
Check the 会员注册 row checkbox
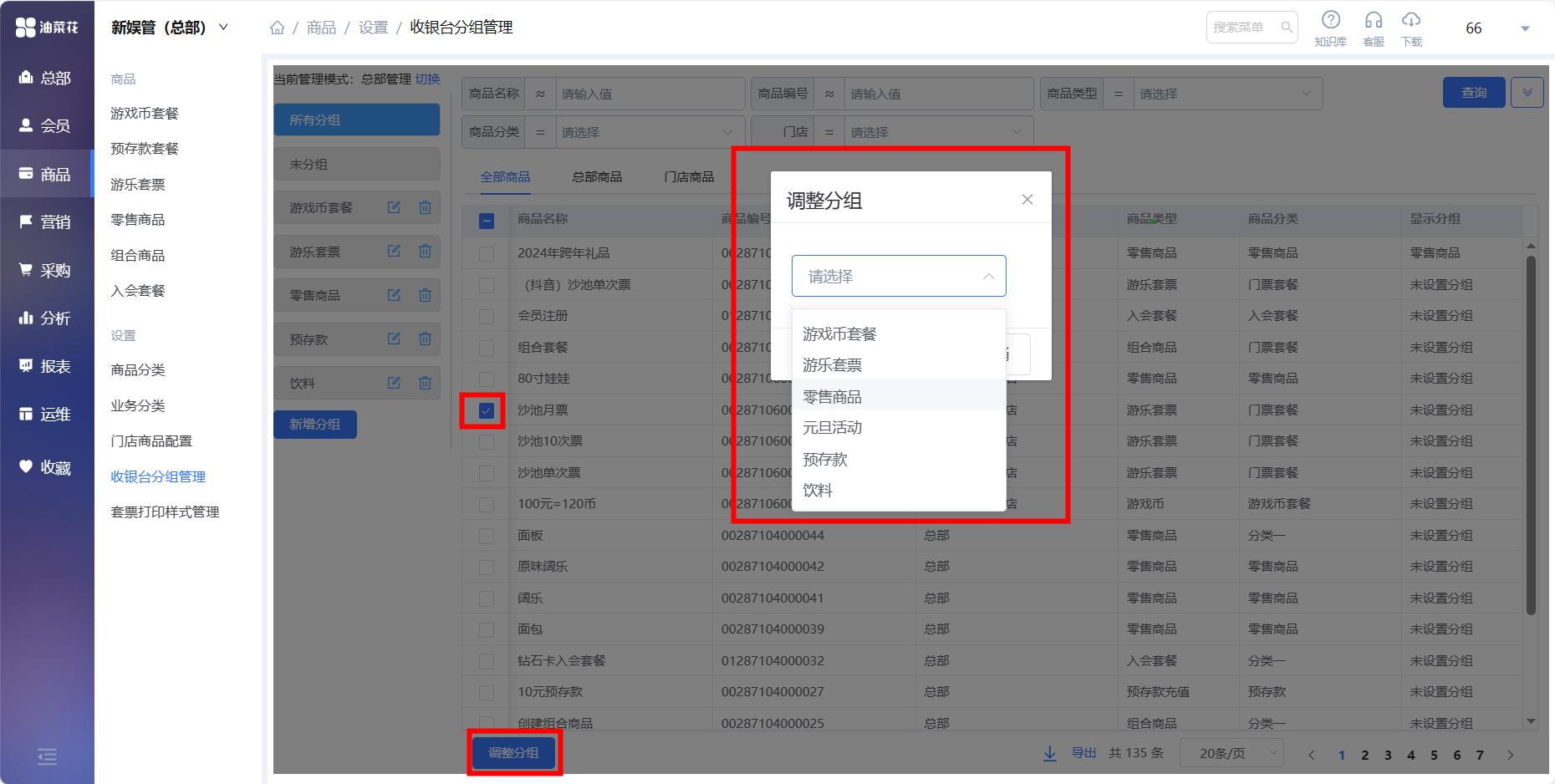487,317
